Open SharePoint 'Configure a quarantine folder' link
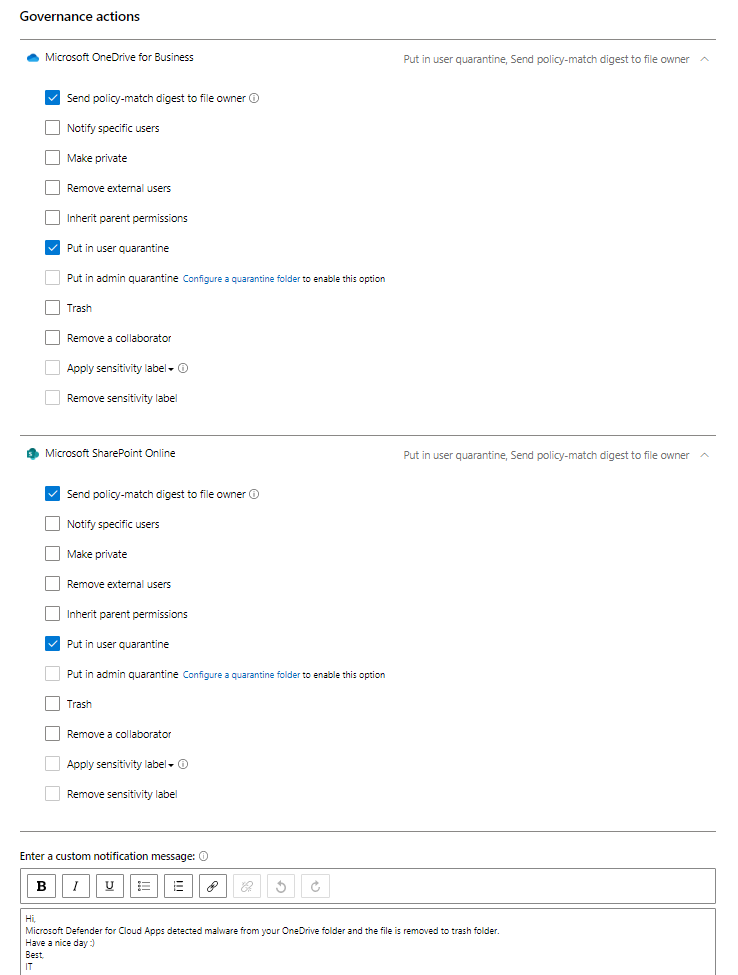The width and height of the screenshot is (738, 975). click(x=241, y=675)
